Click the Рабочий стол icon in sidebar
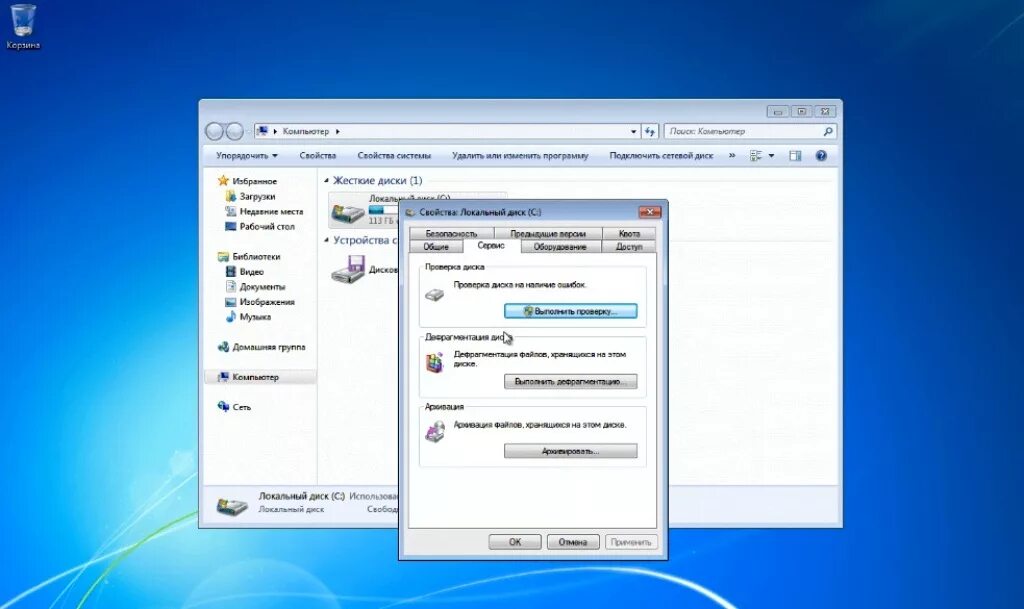 pyautogui.click(x=230, y=226)
